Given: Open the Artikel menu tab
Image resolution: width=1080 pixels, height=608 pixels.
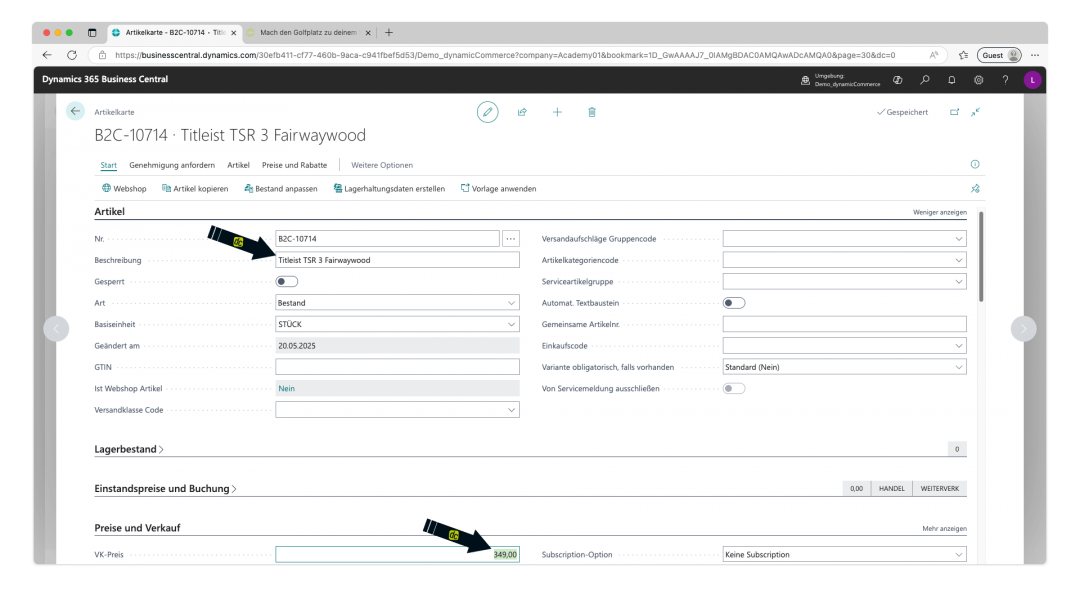Looking at the screenshot, I should 238,165.
